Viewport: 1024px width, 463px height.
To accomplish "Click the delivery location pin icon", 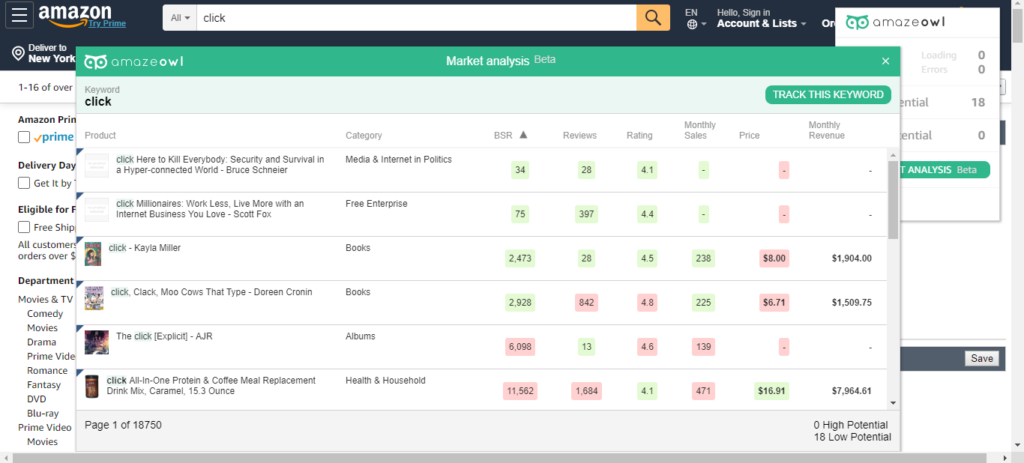I will [18, 53].
